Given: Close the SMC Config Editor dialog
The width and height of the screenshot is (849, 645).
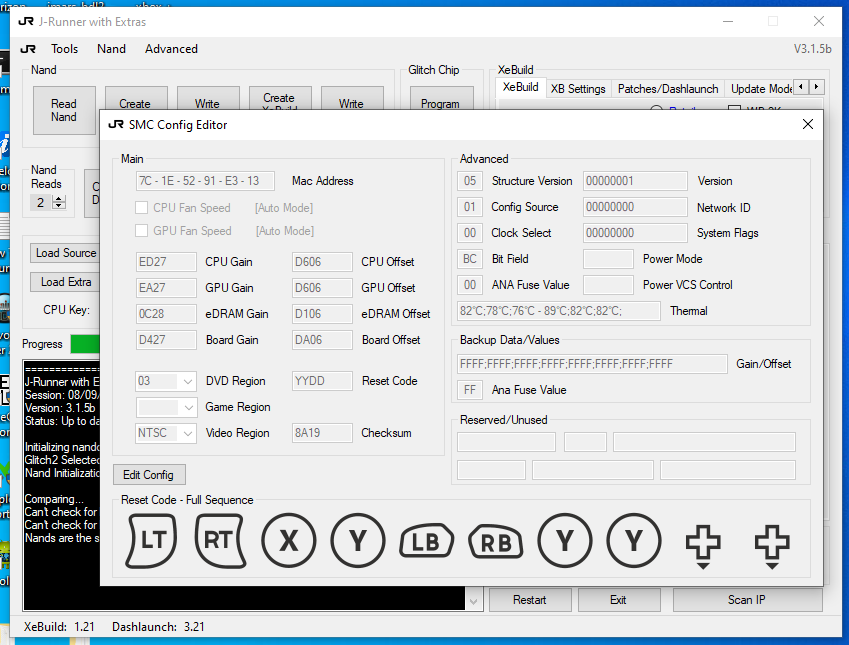Looking at the screenshot, I should point(808,124).
